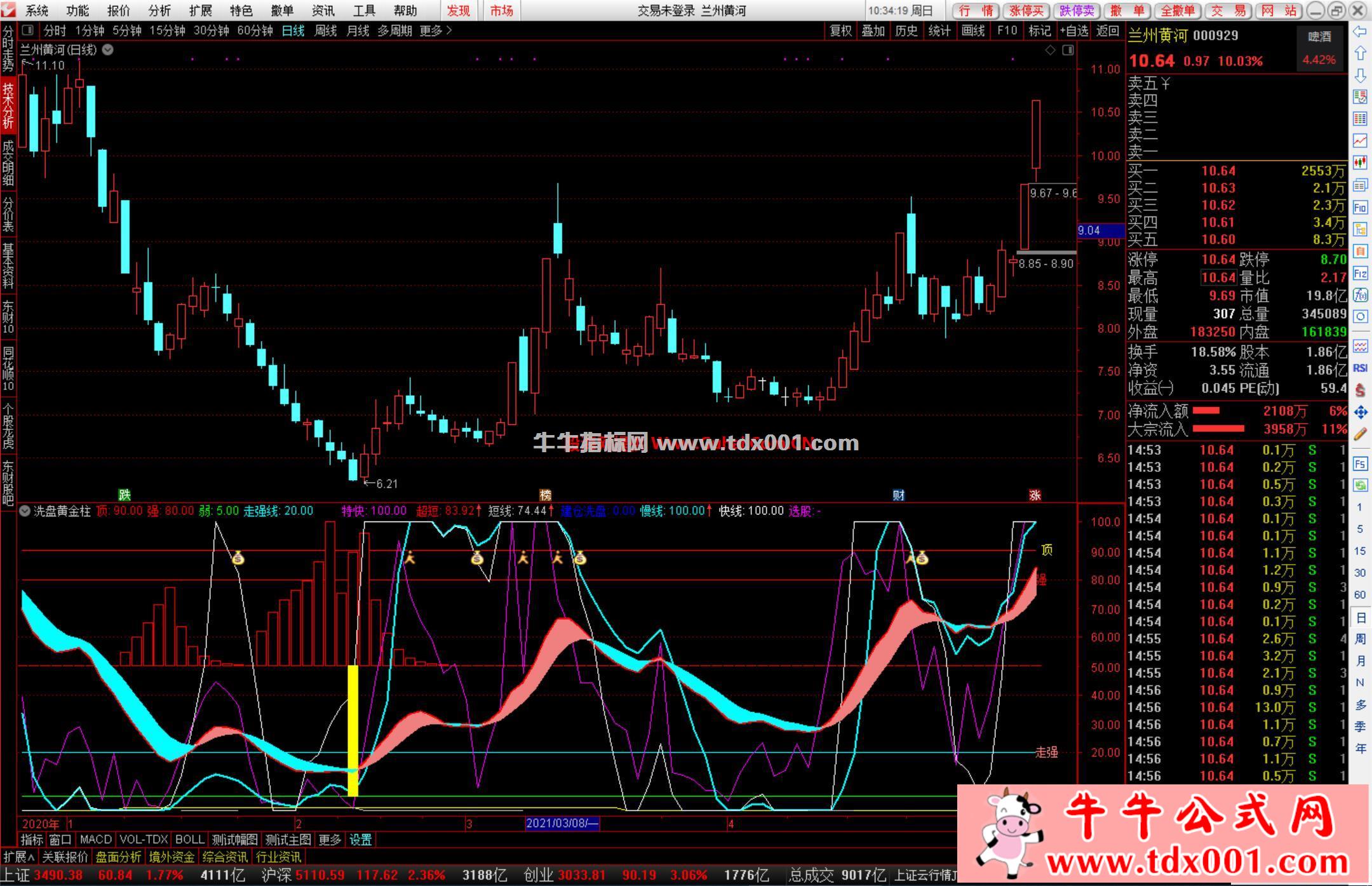The width and height of the screenshot is (1372, 886).
Task: Click the 复权 button above chart
Action: click(841, 30)
